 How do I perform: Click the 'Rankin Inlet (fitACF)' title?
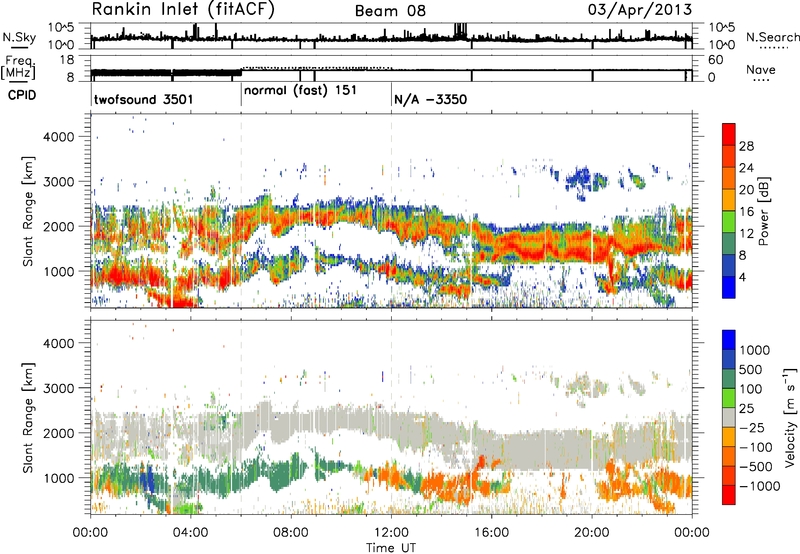[x=183, y=10]
